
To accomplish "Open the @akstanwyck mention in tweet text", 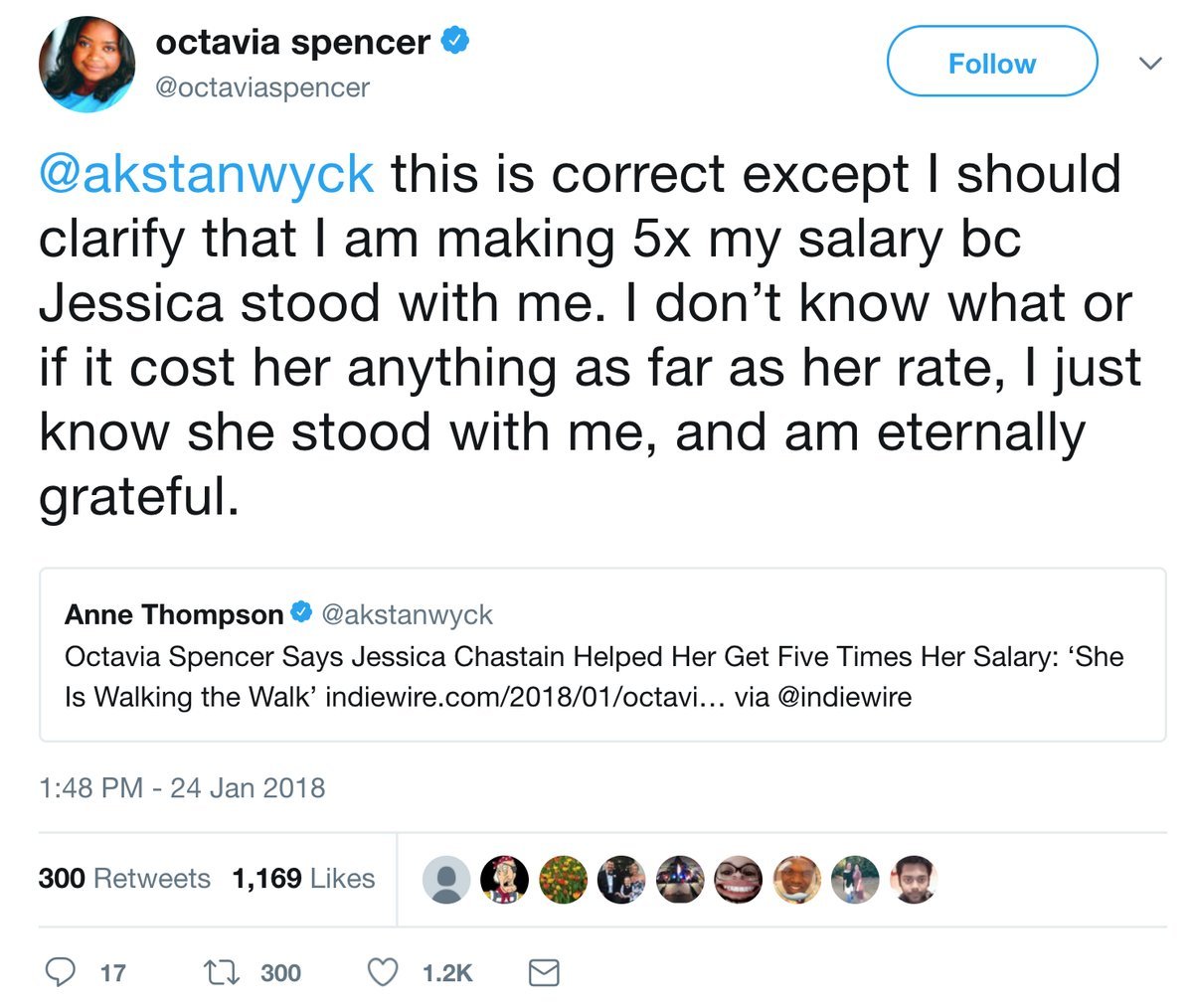I will [207, 174].
